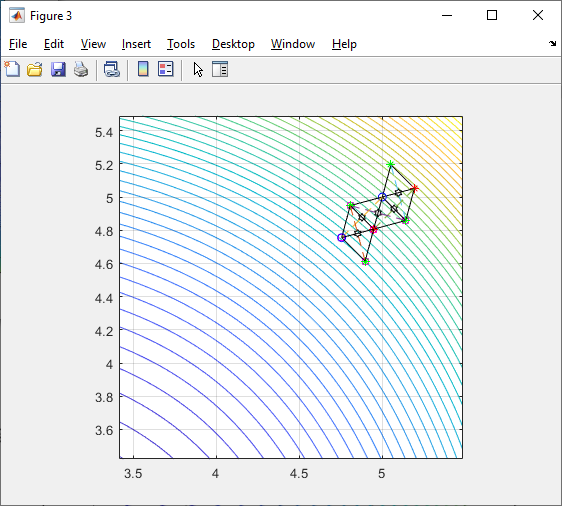This screenshot has width=562, height=506.
Task: Click the red star marker near 5.05
Action: coord(415,188)
